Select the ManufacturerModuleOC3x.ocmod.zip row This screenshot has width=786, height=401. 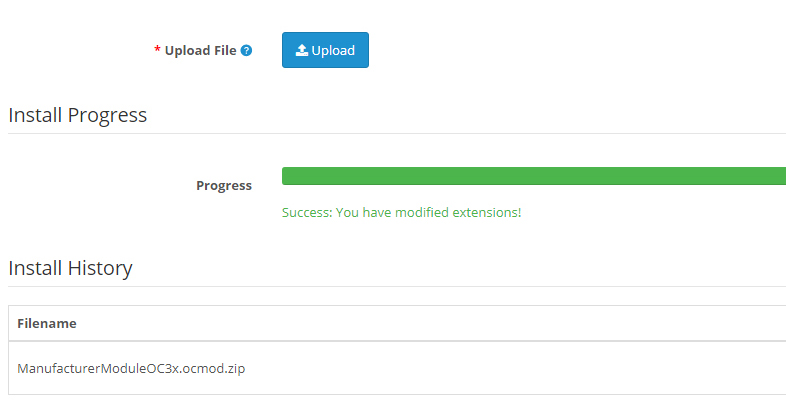(x=131, y=368)
